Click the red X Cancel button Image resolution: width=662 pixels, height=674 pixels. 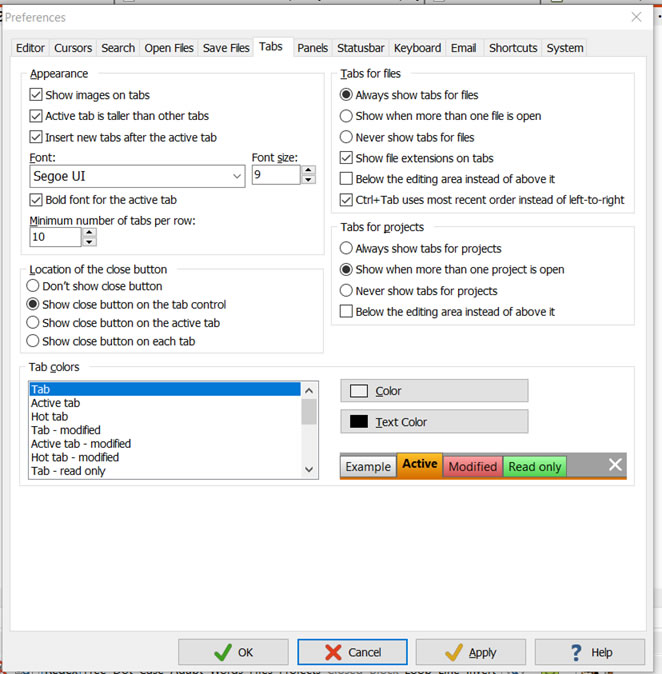click(x=351, y=652)
